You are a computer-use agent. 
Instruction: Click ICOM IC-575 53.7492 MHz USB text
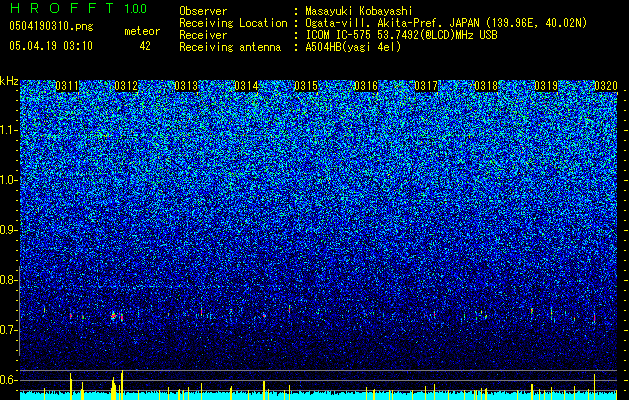pyautogui.click(x=401, y=35)
